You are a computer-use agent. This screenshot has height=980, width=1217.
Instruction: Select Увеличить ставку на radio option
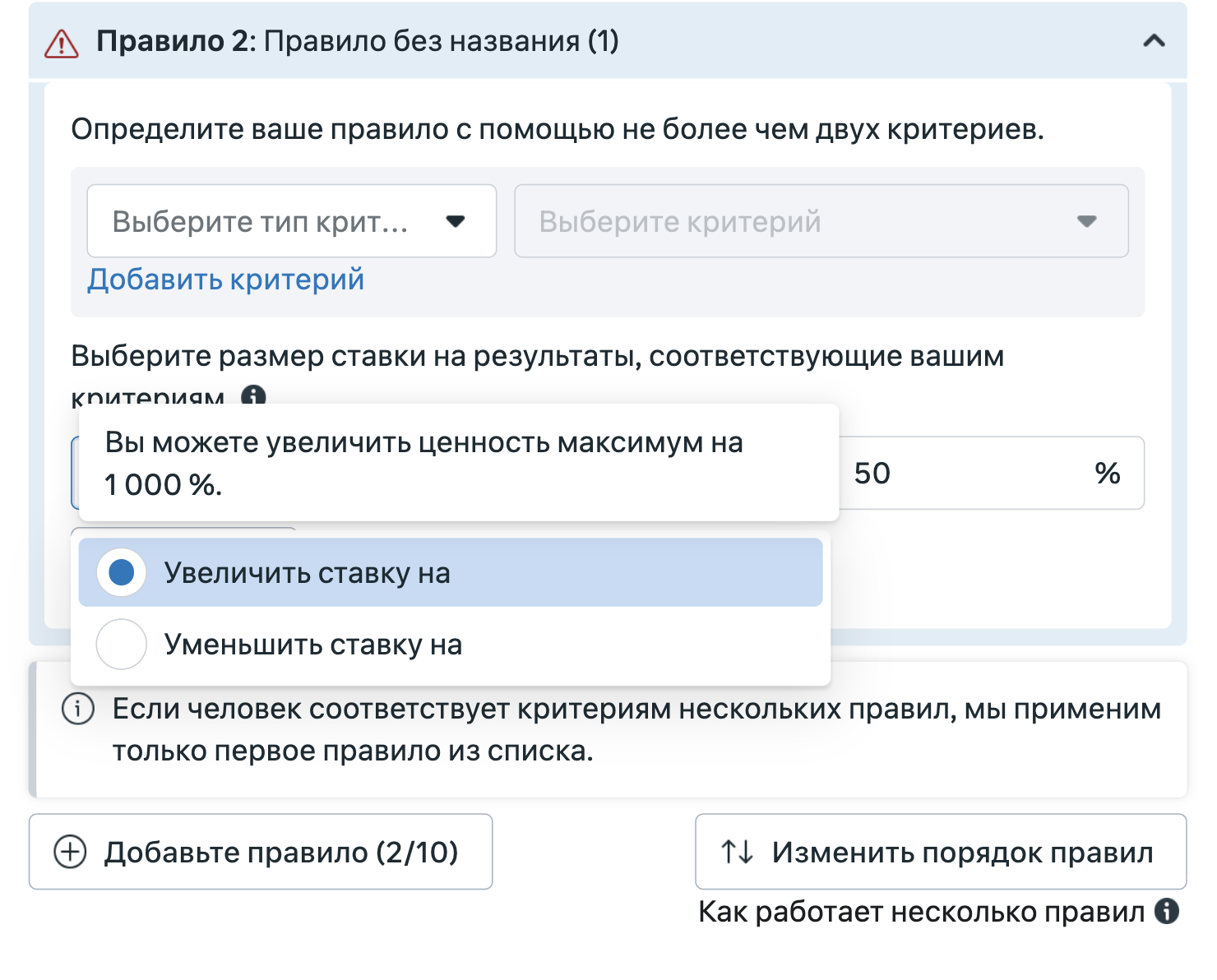(451, 572)
